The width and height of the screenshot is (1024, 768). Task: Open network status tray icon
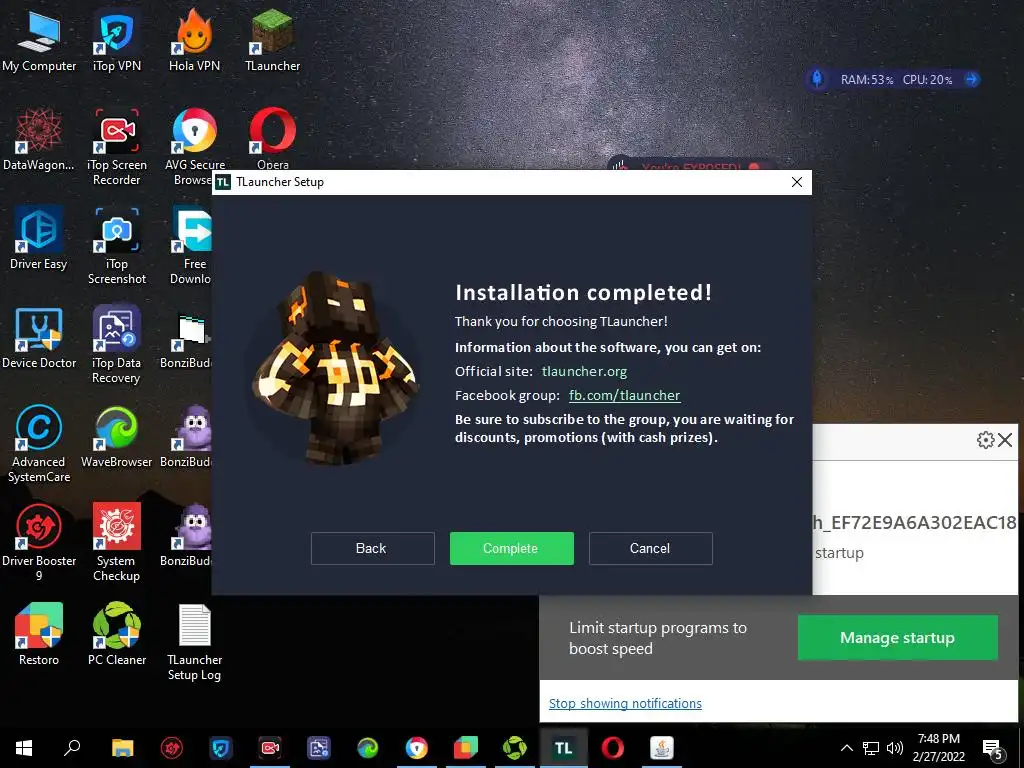[x=871, y=748]
